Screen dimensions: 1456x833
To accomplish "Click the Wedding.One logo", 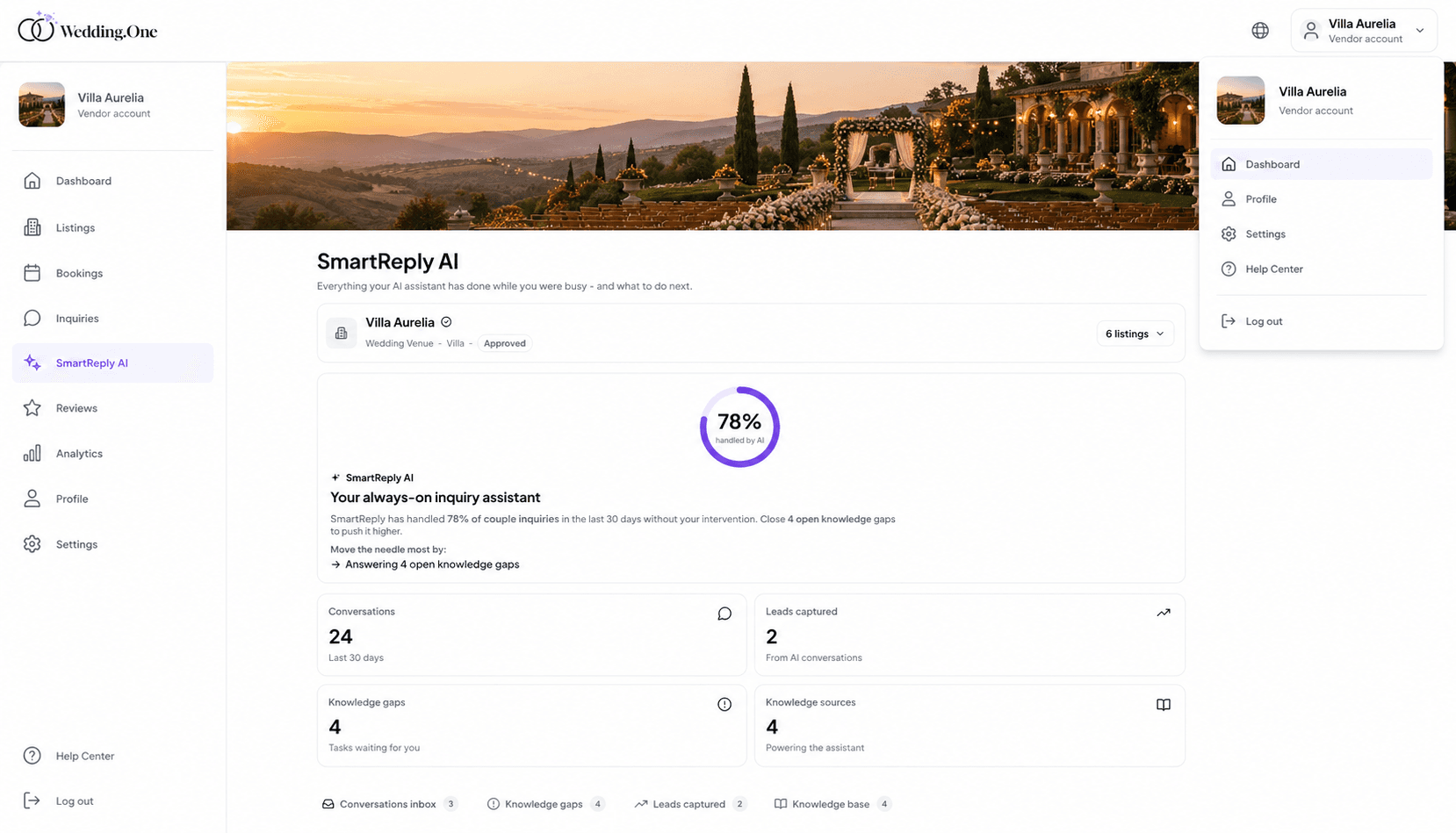I will coord(88,29).
